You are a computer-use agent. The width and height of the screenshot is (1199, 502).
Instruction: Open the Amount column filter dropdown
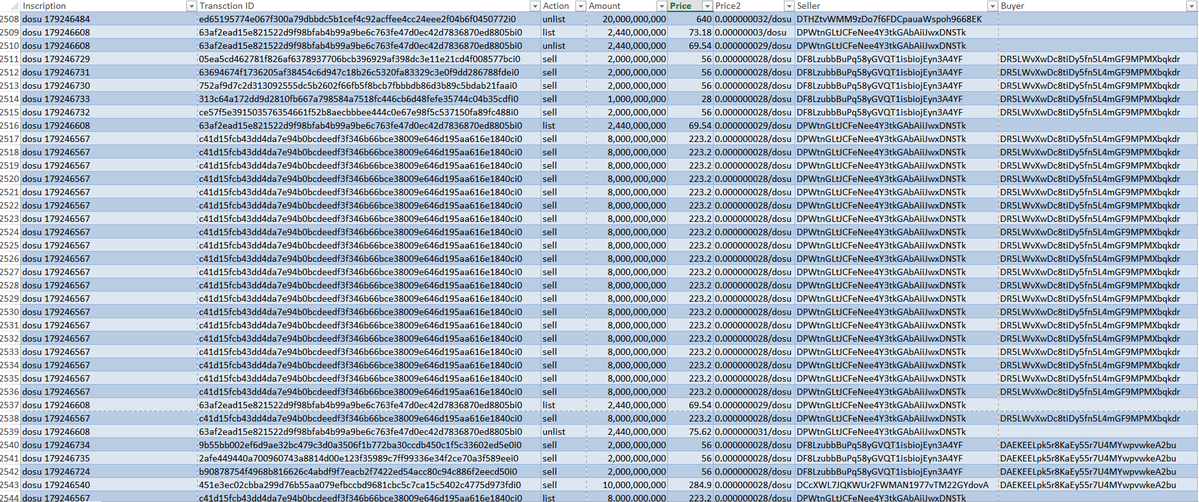coord(661,5)
